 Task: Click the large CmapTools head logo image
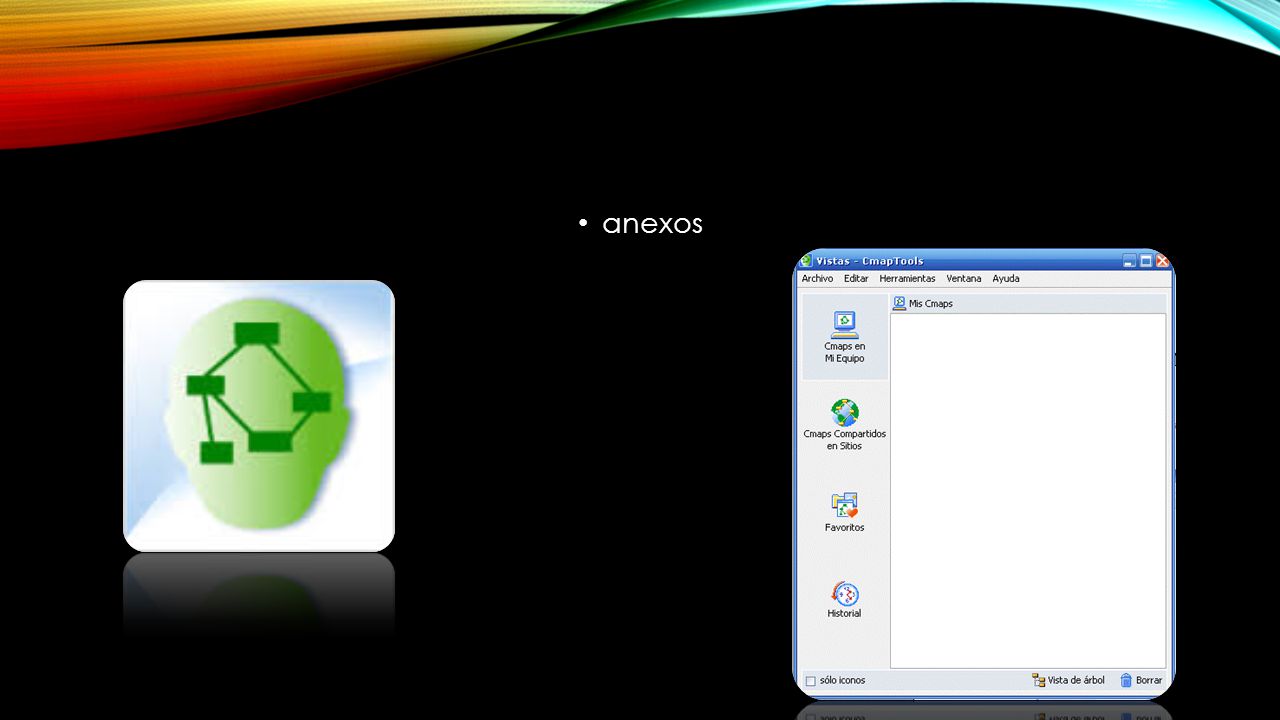point(259,416)
